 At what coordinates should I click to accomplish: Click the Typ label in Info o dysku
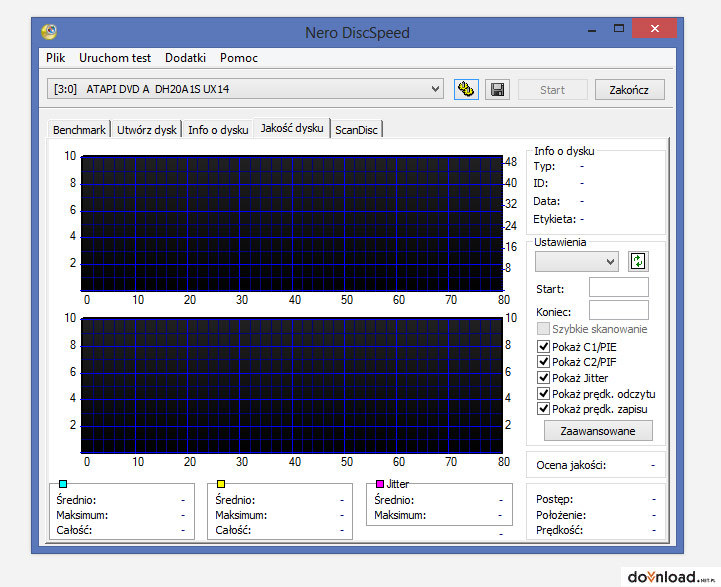coord(544,166)
